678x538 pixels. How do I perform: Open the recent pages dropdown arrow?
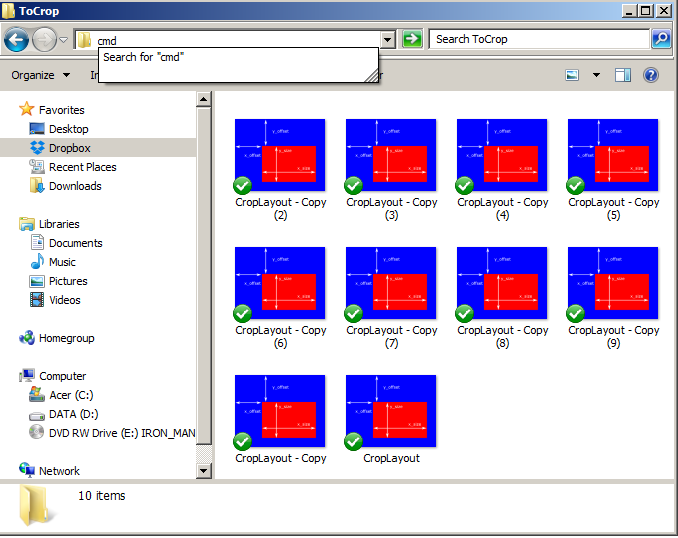(63, 40)
